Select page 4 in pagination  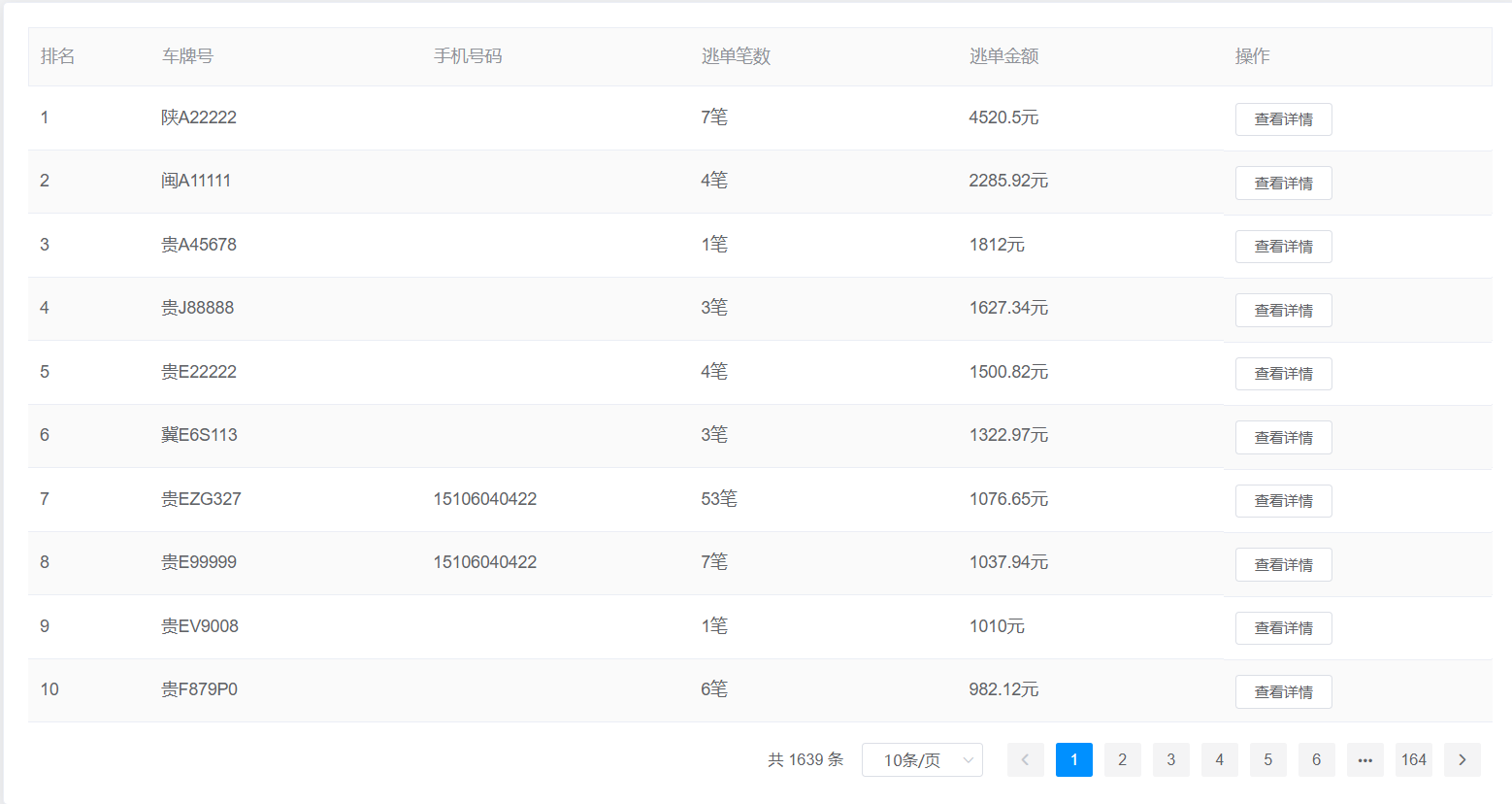[x=1219, y=759]
